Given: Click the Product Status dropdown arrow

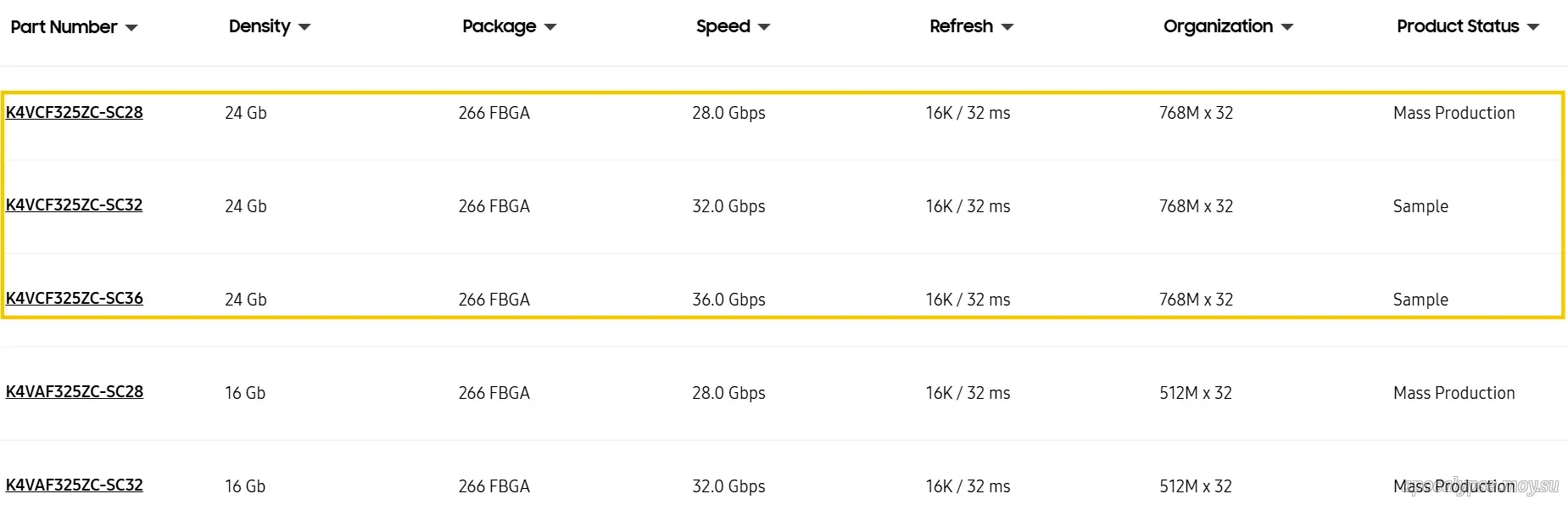Looking at the screenshot, I should (x=1533, y=28).
